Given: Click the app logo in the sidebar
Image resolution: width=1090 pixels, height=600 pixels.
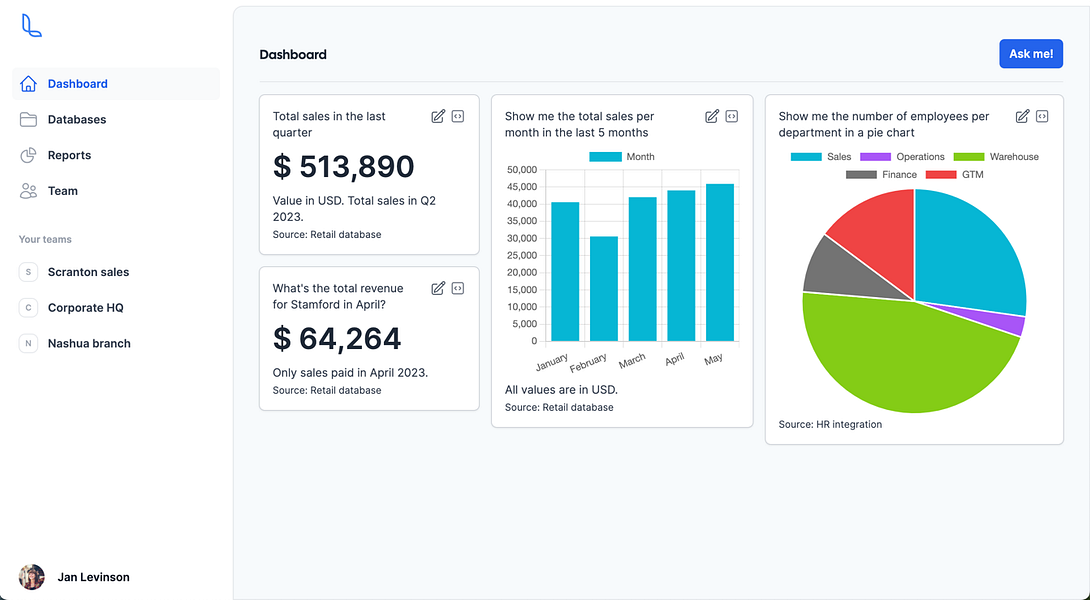Looking at the screenshot, I should pyautogui.click(x=31, y=26).
